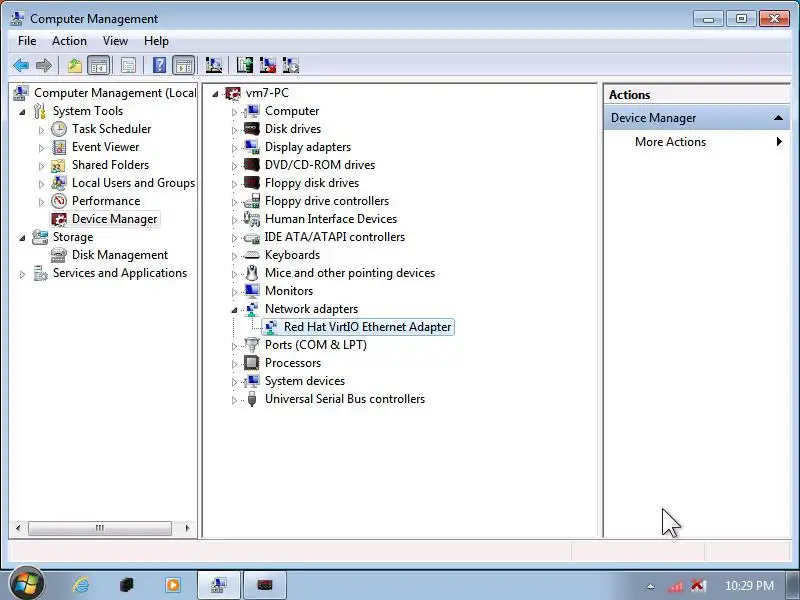Select Disk Management in the left tree
The height and width of the screenshot is (600, 800).
(x=119, y=255)
